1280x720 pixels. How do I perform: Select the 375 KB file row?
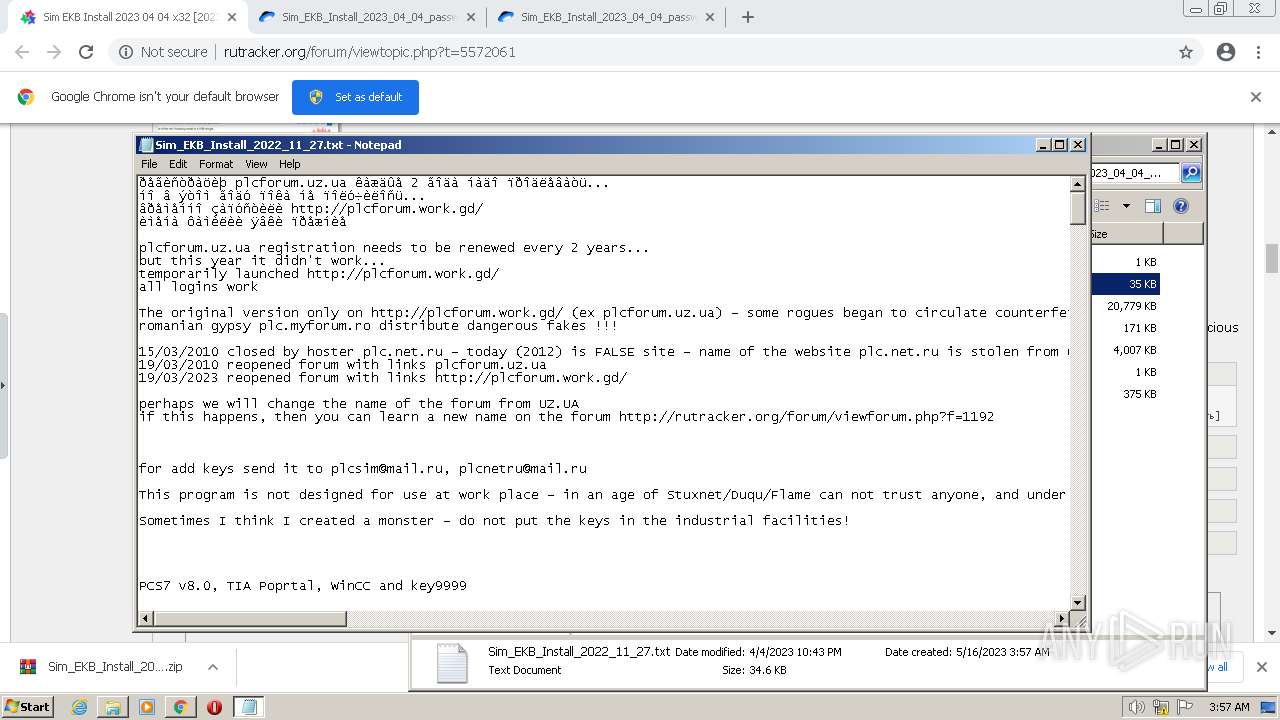[x=1126, y=394]
